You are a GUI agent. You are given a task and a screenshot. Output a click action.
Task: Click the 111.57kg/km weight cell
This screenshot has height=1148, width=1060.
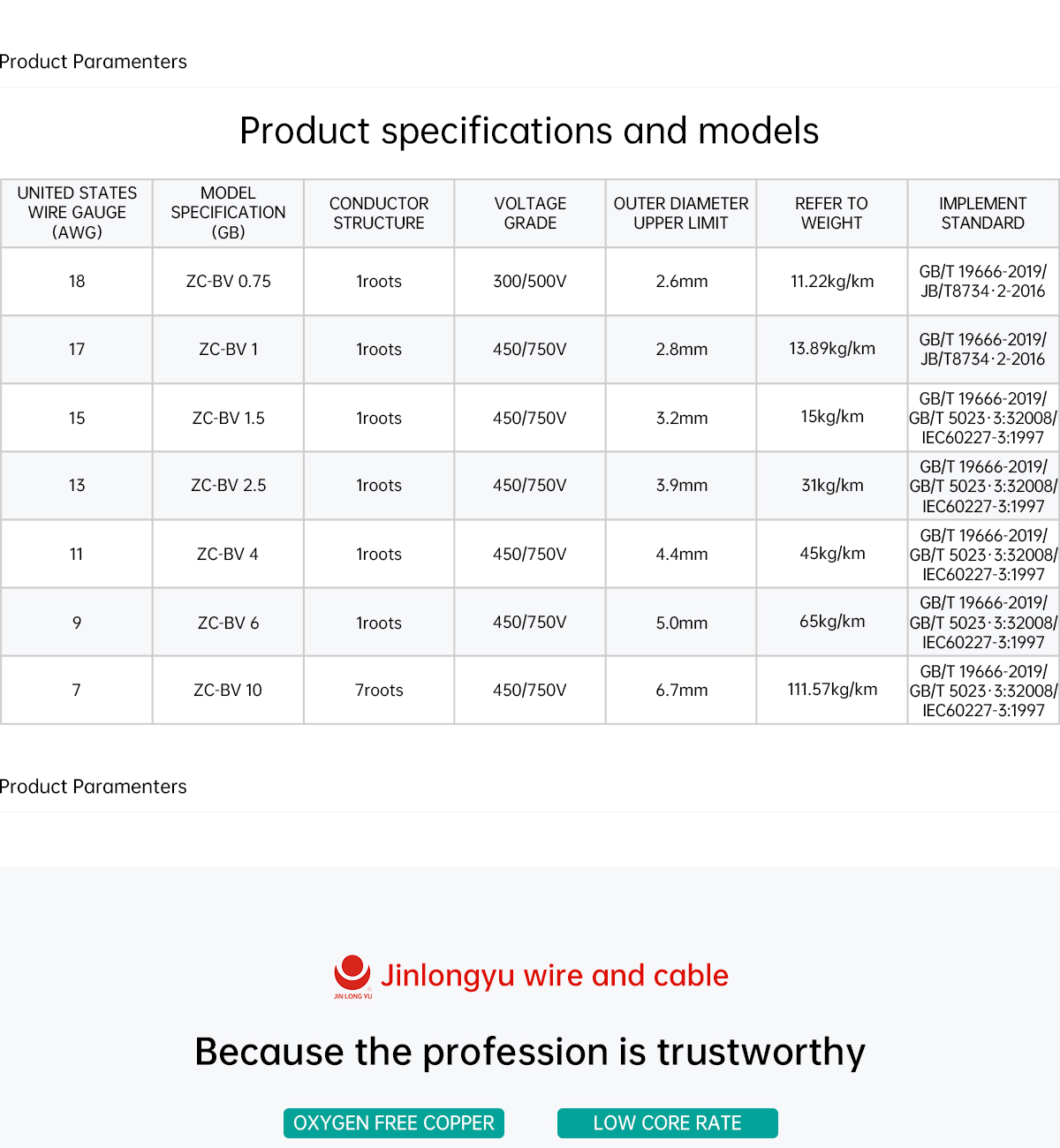coord(832,690)
